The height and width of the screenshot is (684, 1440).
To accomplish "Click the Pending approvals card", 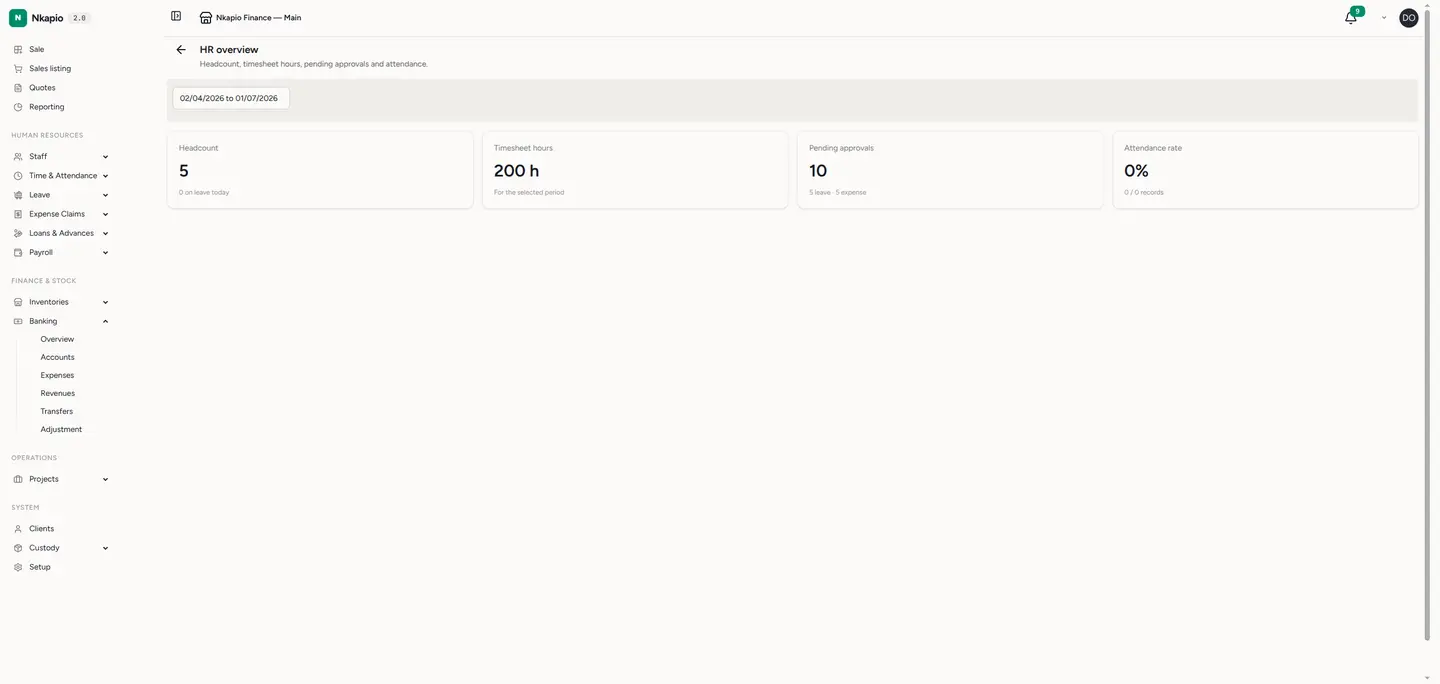I will tap(950, 170).
